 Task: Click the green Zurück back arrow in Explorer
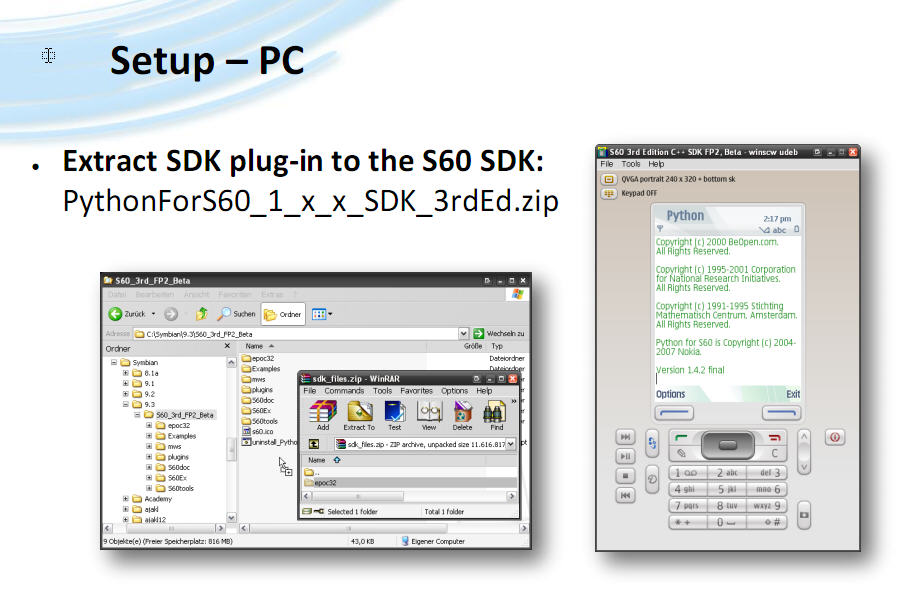[x=115, y=314]
